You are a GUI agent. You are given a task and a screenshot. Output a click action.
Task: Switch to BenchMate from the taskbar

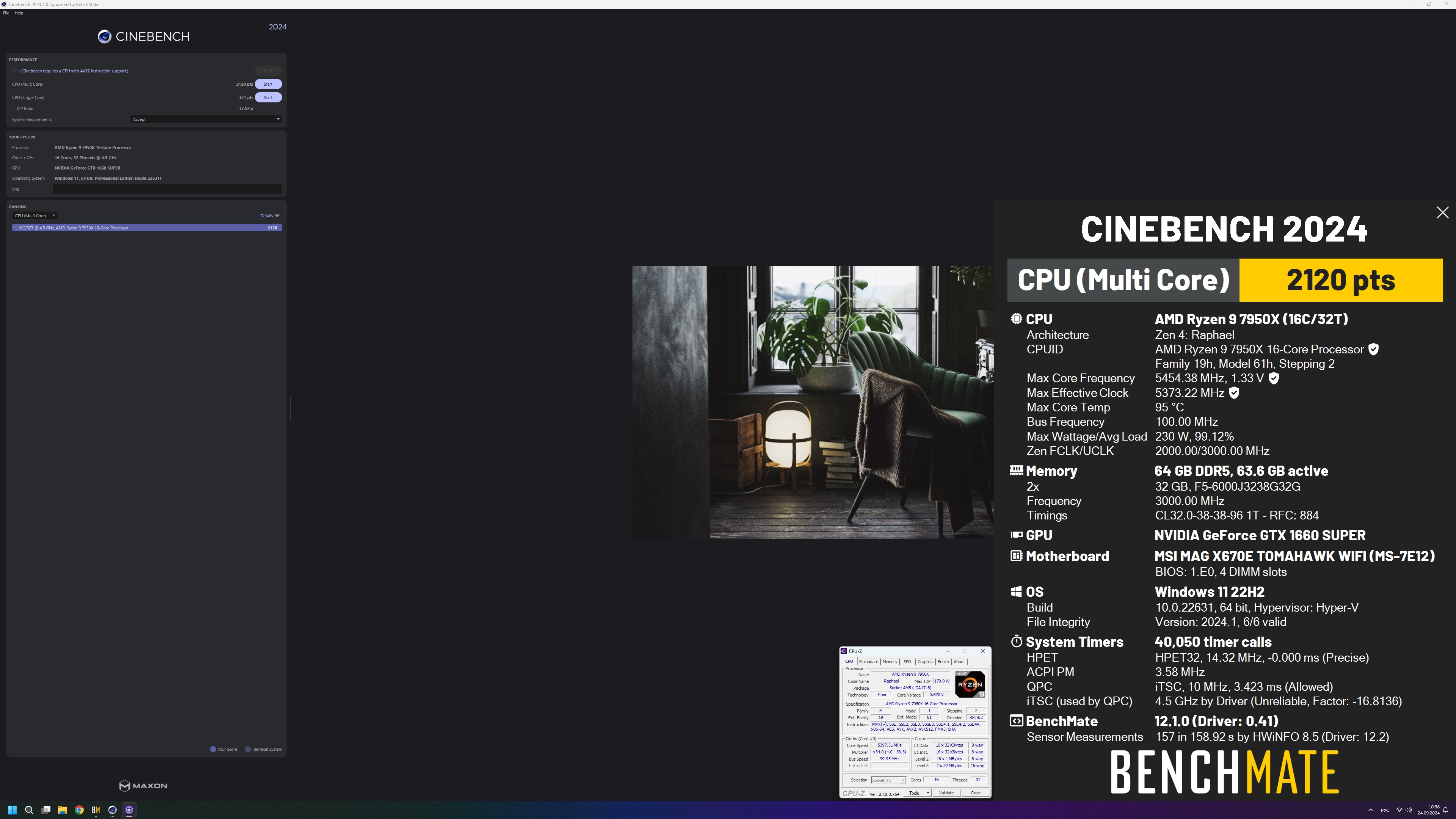(96, 810)
